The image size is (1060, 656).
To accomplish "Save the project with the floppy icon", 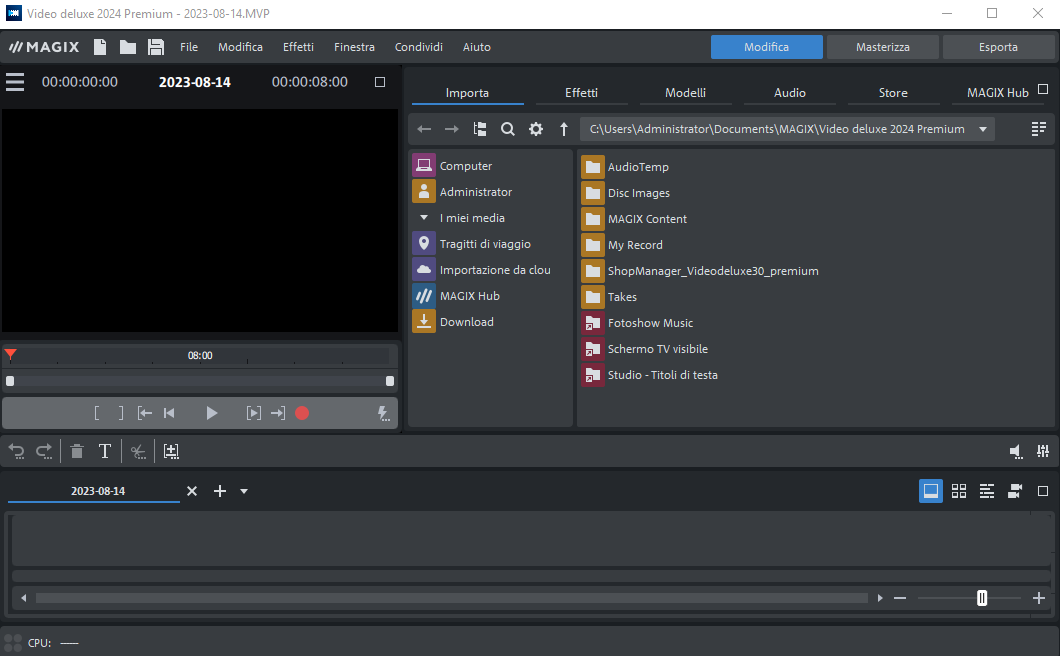I will pos(156,47).
